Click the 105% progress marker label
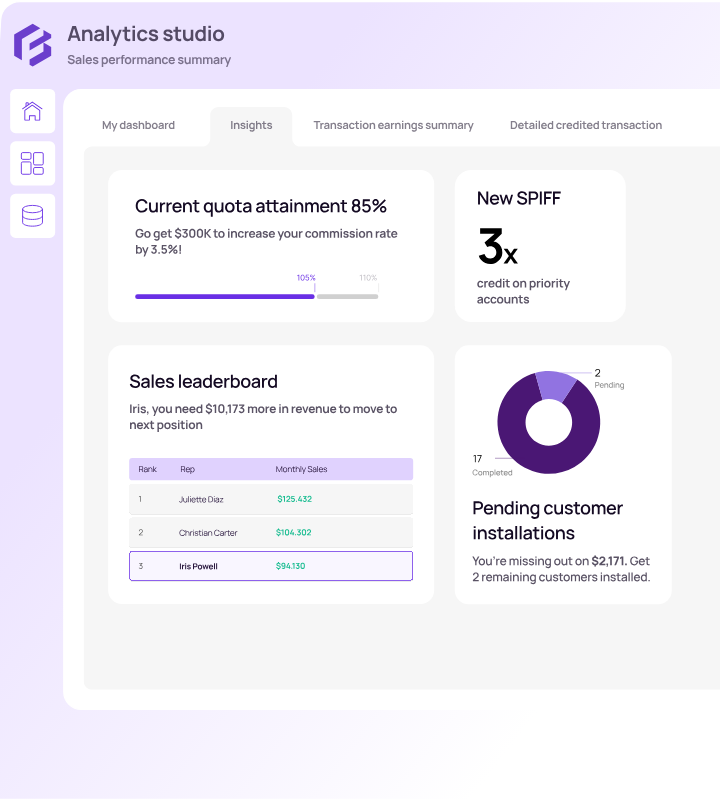 306,278
